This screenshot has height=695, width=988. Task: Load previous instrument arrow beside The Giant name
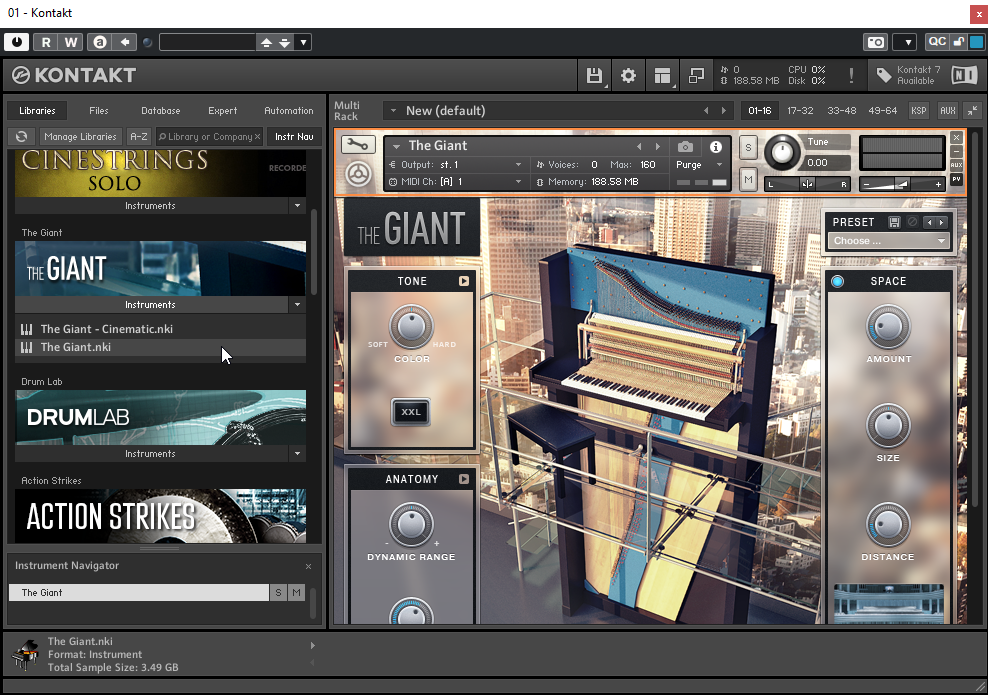coord(639,147)
